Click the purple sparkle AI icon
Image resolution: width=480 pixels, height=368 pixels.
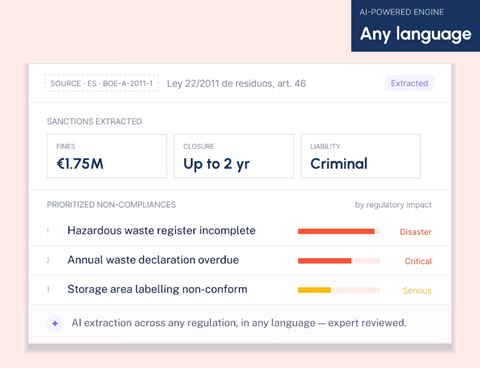click(x=55, y=323)
